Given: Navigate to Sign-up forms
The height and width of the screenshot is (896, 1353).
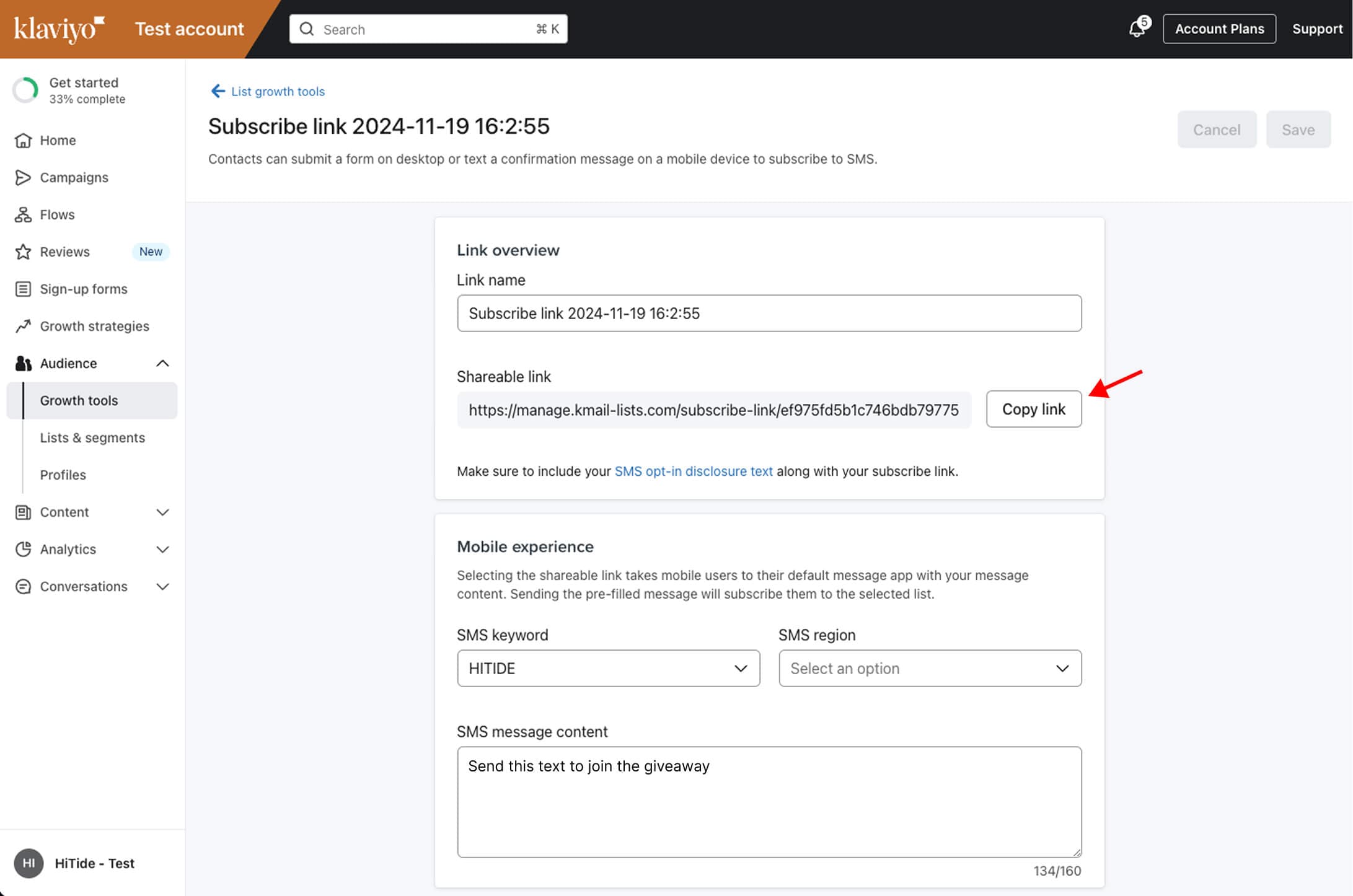Looking at the screenshot, I should click(x=83, y=288).
